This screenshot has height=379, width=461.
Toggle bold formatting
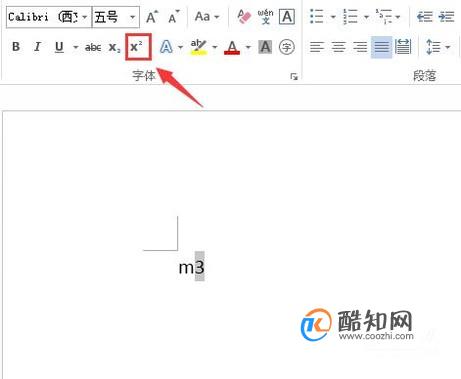[16, 47]
